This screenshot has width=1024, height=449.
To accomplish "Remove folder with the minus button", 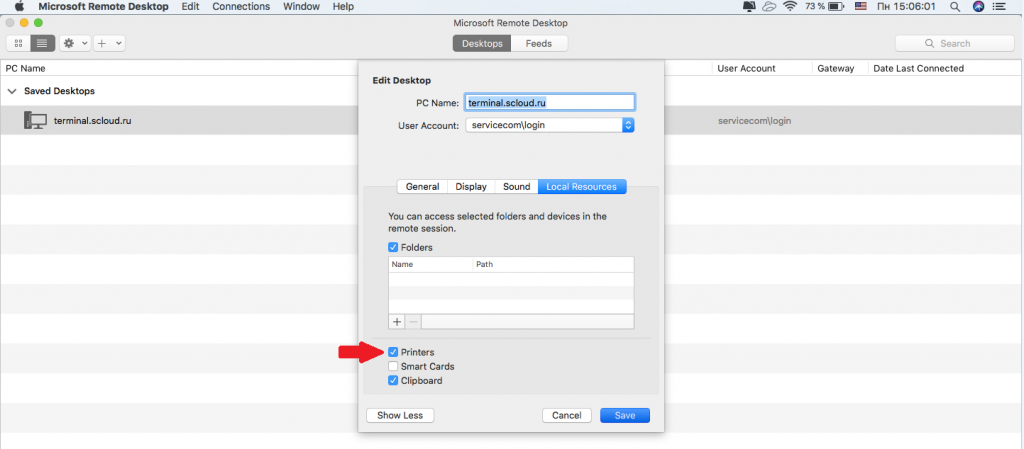I will coord(413,322).
